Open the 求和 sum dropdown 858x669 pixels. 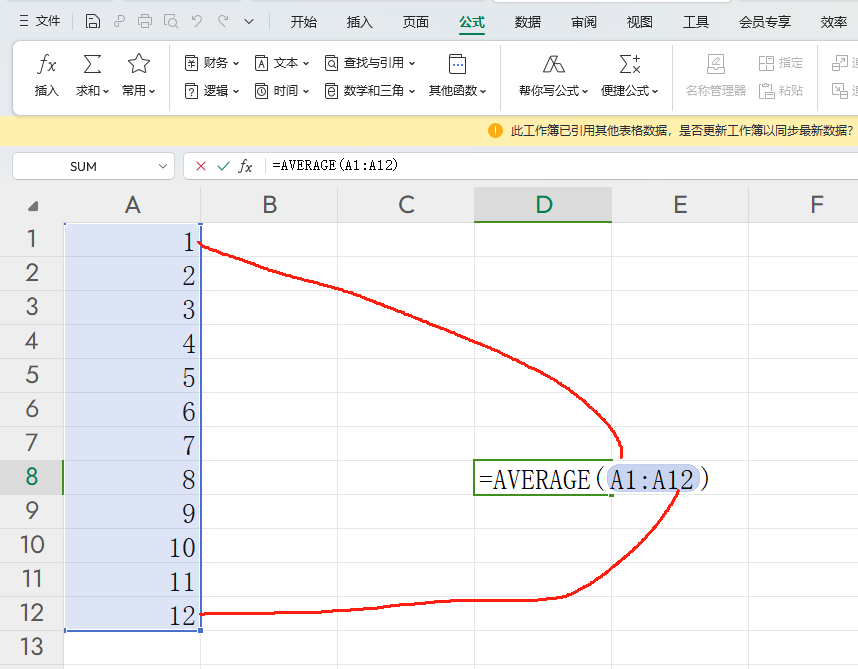(92, 75)
